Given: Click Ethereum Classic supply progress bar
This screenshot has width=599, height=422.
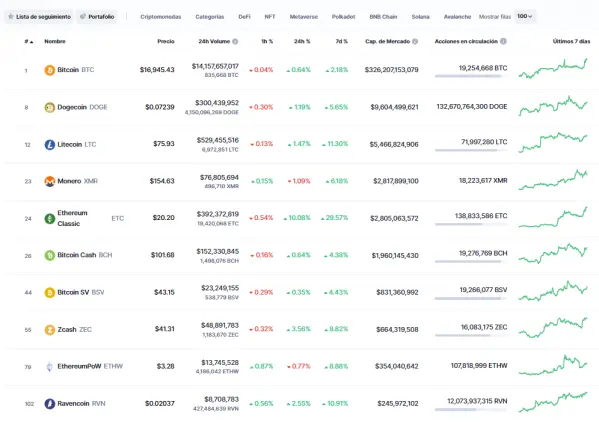Looking at the screenshot, I should [x=471, y=224].
